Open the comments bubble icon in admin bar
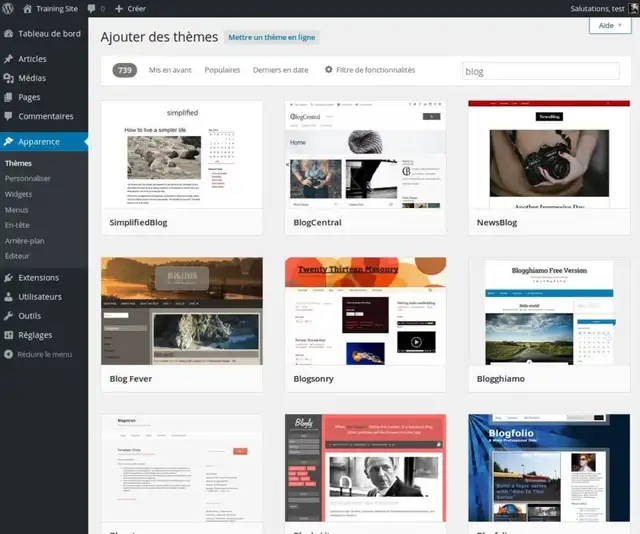The image size is (640, 534). (x=91, y=9)
